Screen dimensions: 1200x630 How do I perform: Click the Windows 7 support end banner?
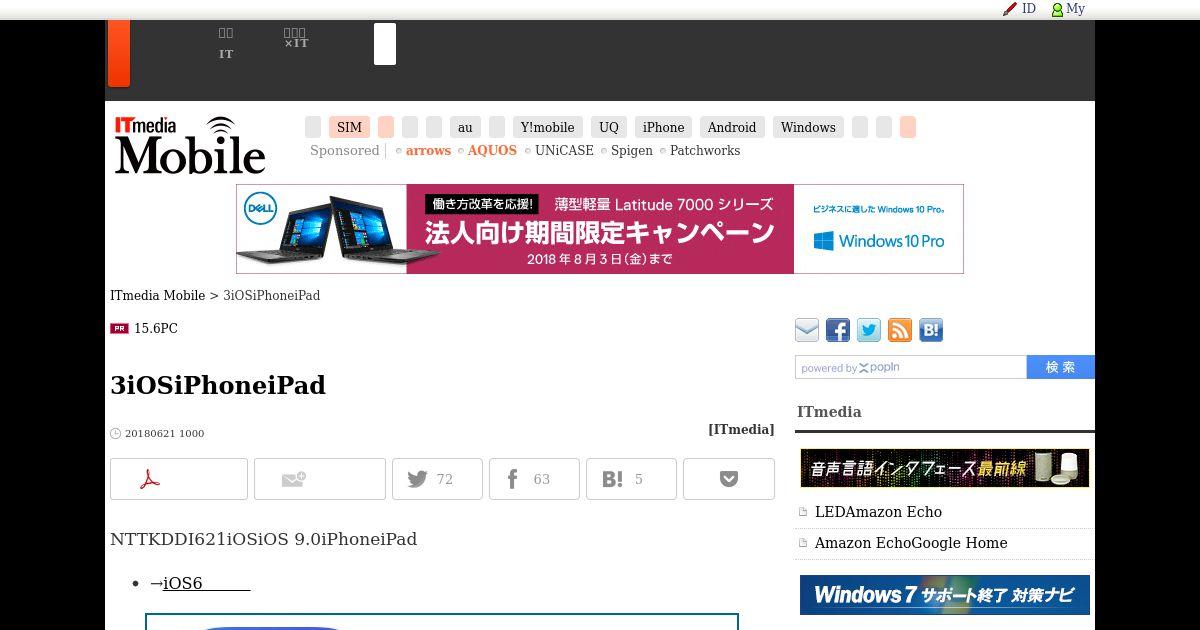coord(945,595)
